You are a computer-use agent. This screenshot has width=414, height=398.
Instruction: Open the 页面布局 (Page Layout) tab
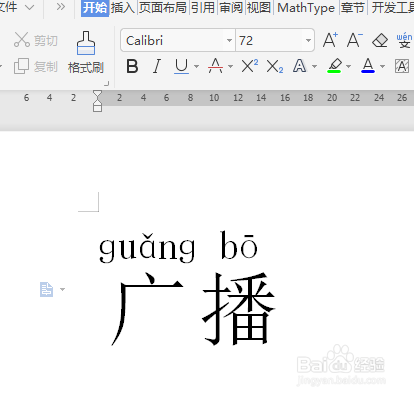point(163,8)
